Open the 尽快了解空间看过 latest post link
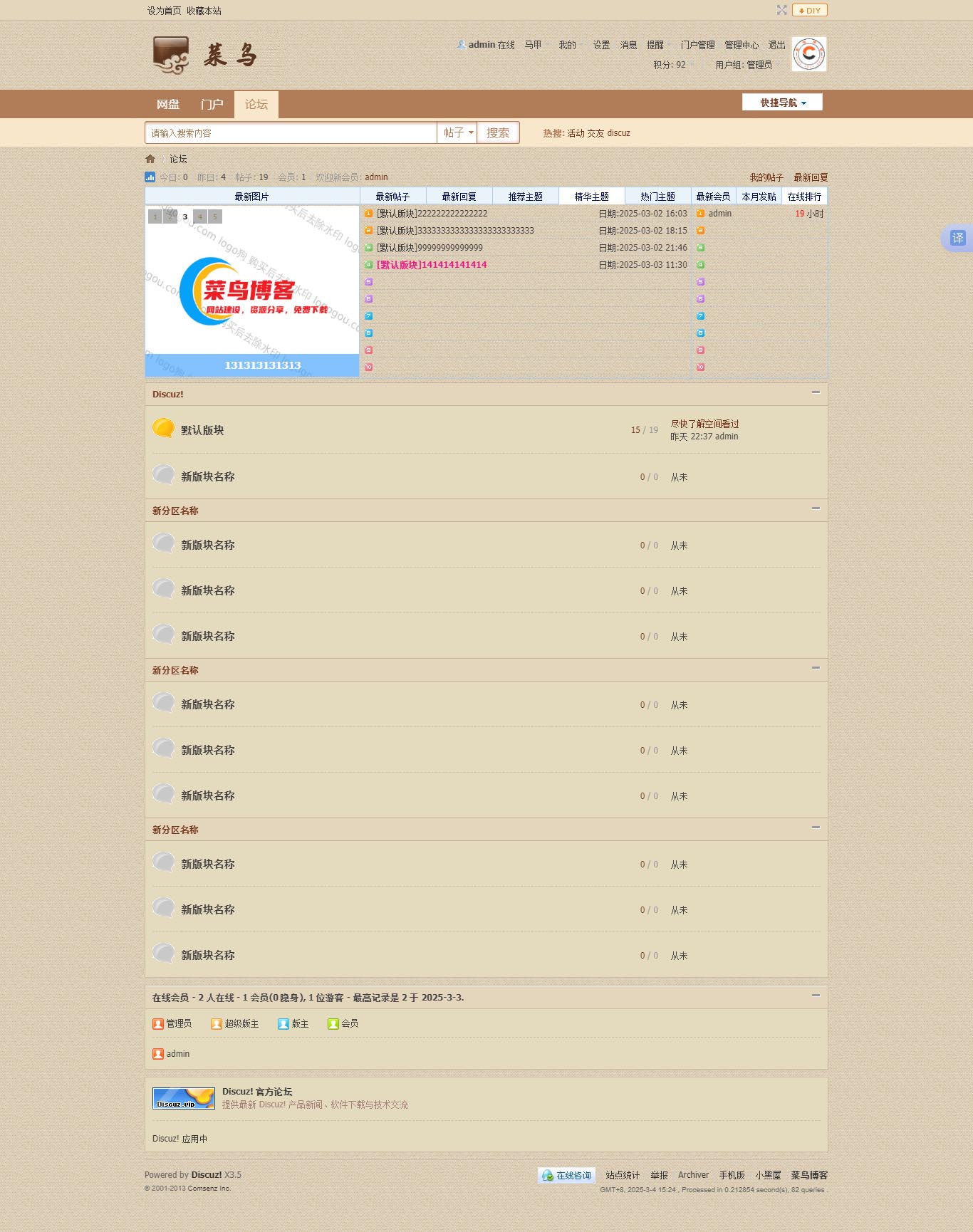This screenshot has width=973, height=1232. tap(704, 424)
